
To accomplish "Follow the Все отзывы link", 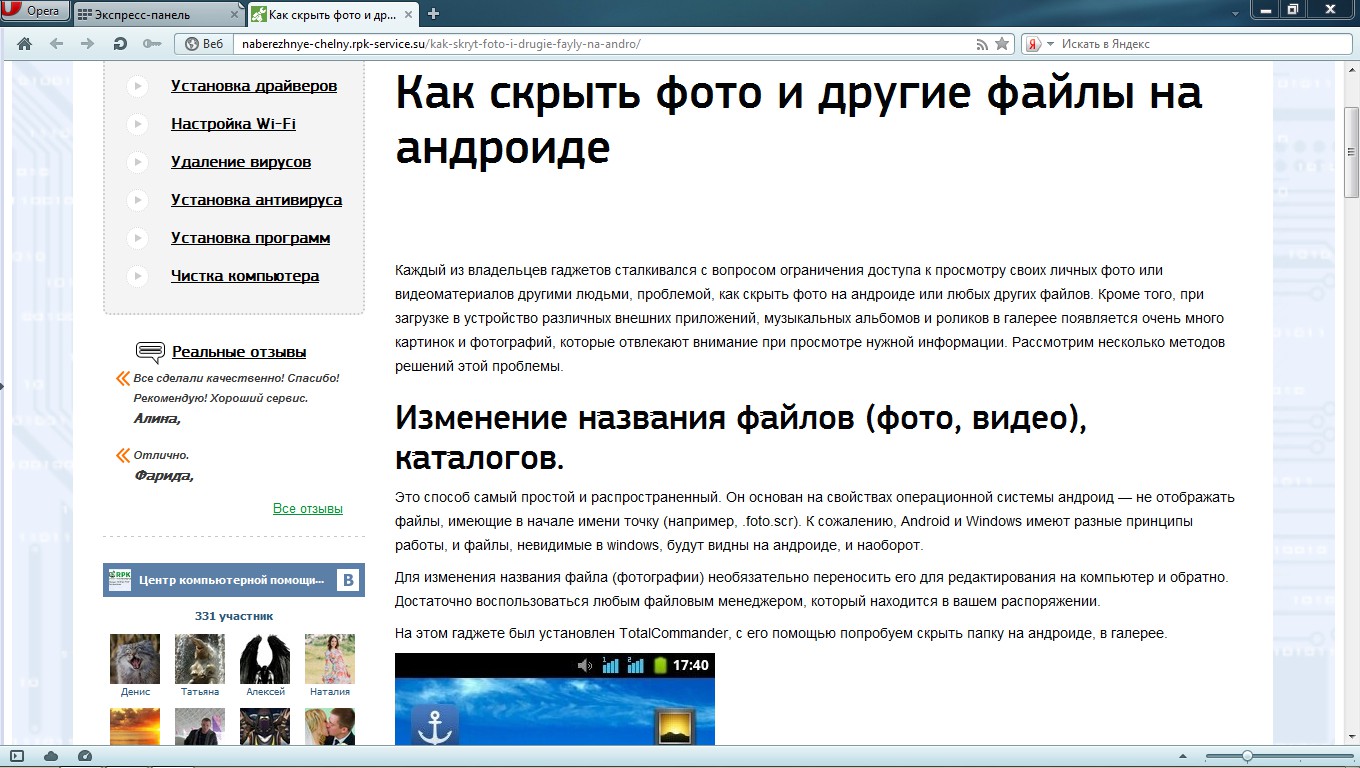I will pyautogui.click(x=308, y=509).
